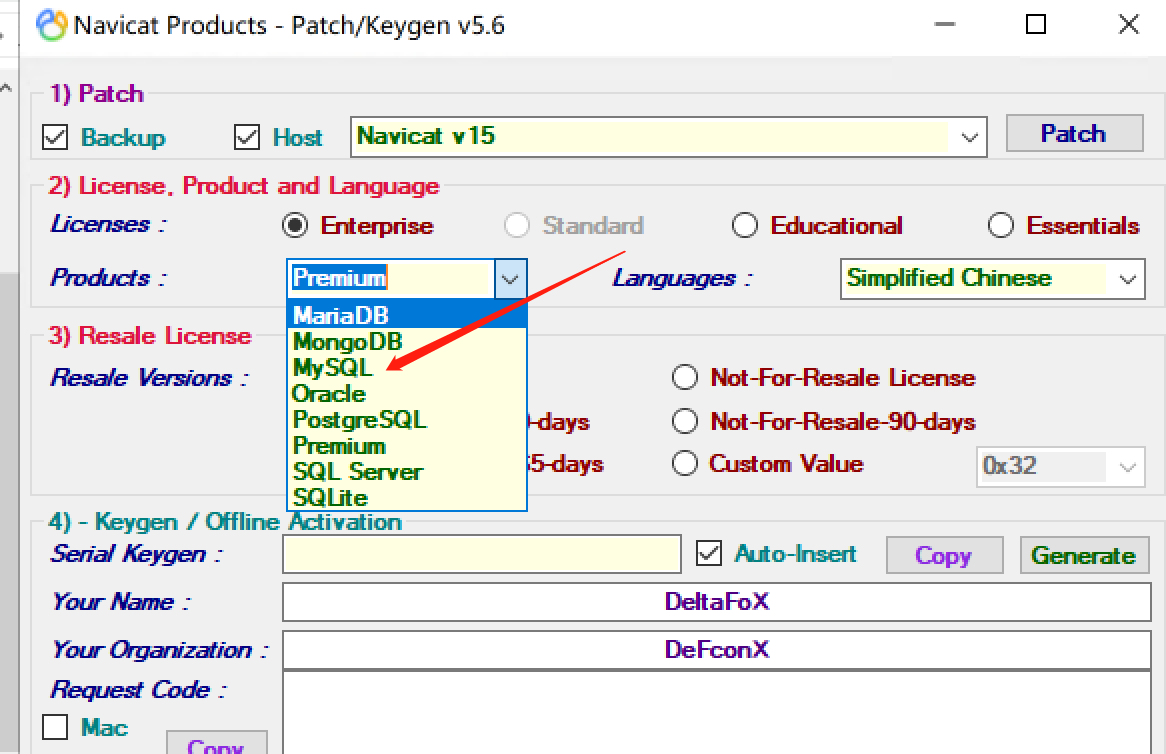Click Copy button next to Serial Keygen
The height and width of the screenshot is (754, 1166).
click(944, 555)
